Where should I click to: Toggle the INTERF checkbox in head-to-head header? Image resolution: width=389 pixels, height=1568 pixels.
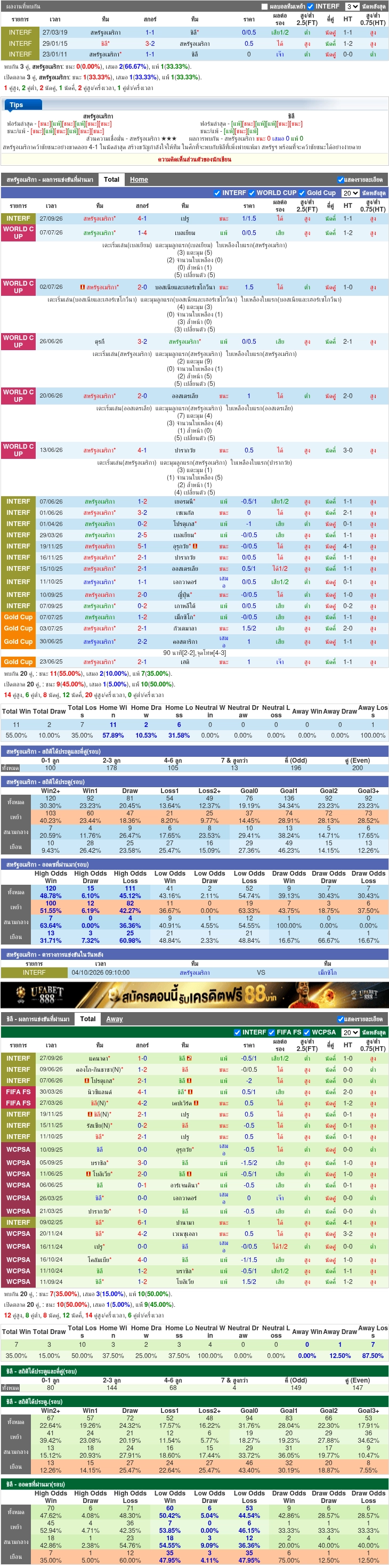(x=311, y=7)
